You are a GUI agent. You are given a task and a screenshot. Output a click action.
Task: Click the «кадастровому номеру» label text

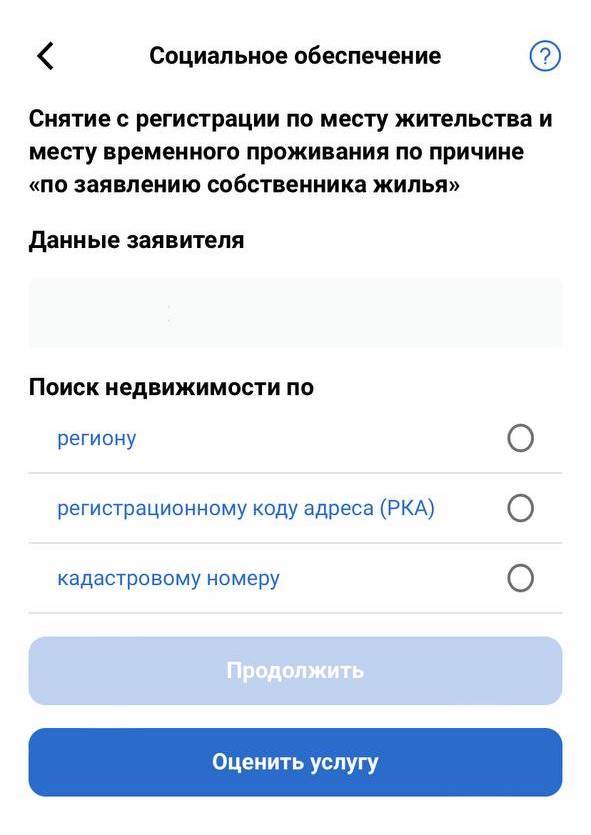pyautogui.click(x=168, y=578)
